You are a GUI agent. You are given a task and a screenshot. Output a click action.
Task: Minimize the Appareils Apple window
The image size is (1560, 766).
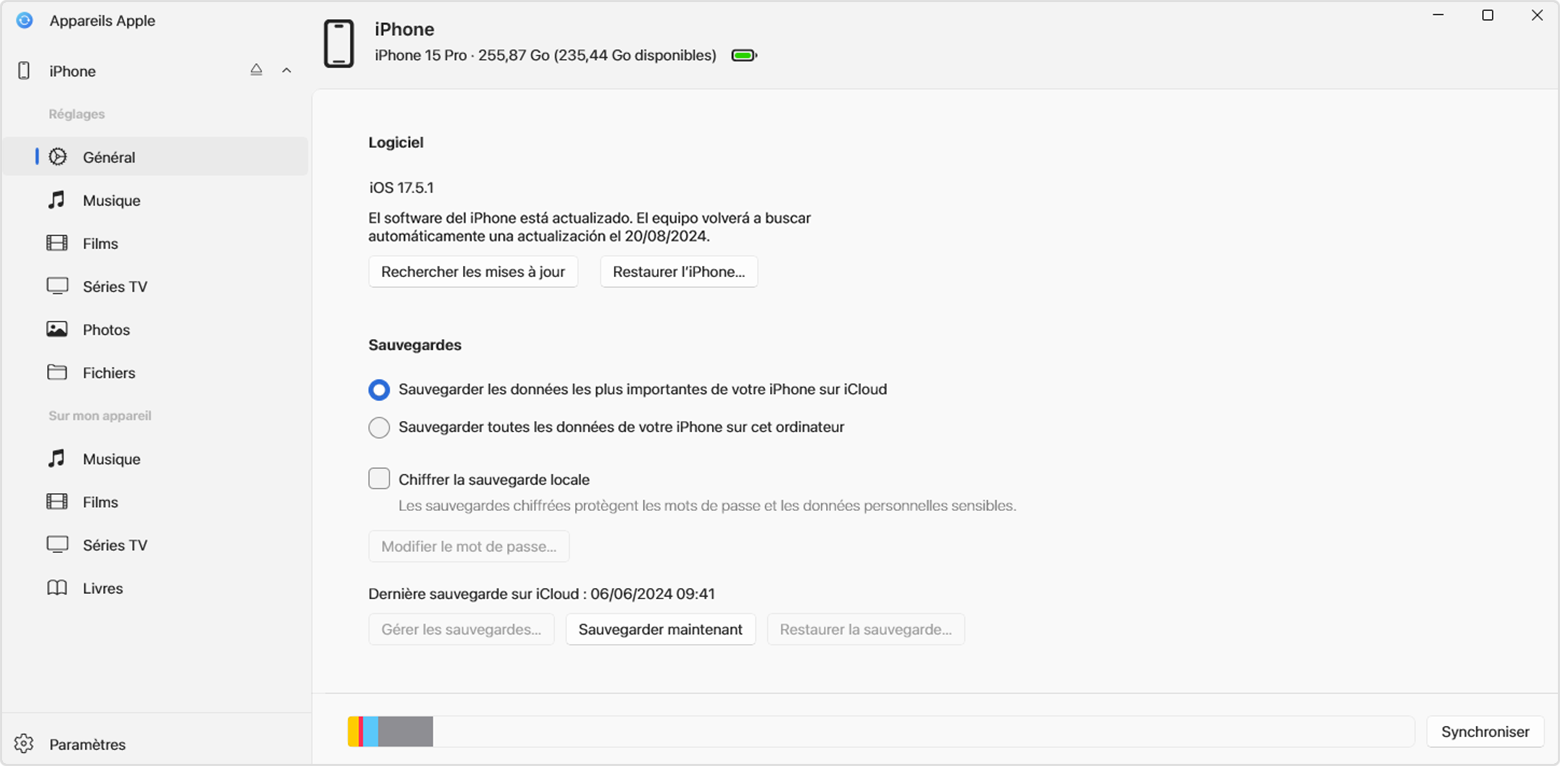(1437, 15)
